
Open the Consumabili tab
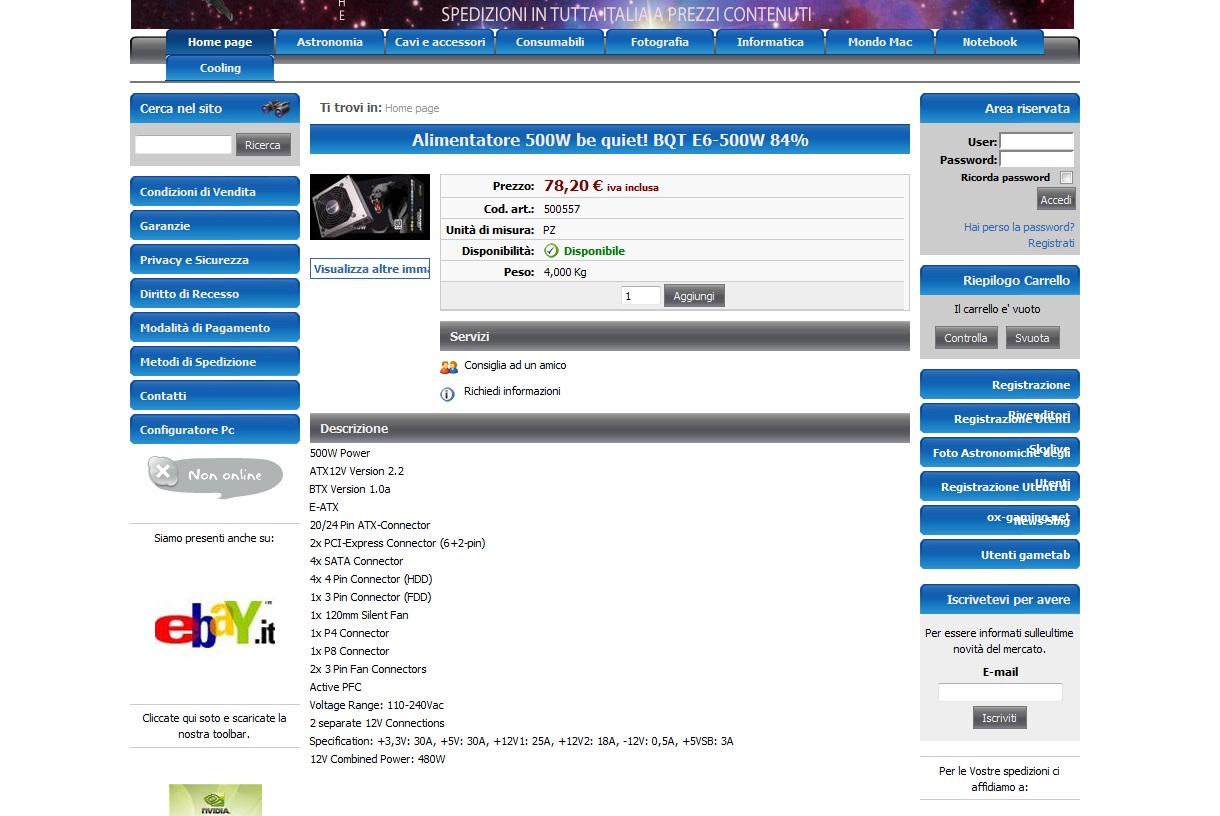550,42
